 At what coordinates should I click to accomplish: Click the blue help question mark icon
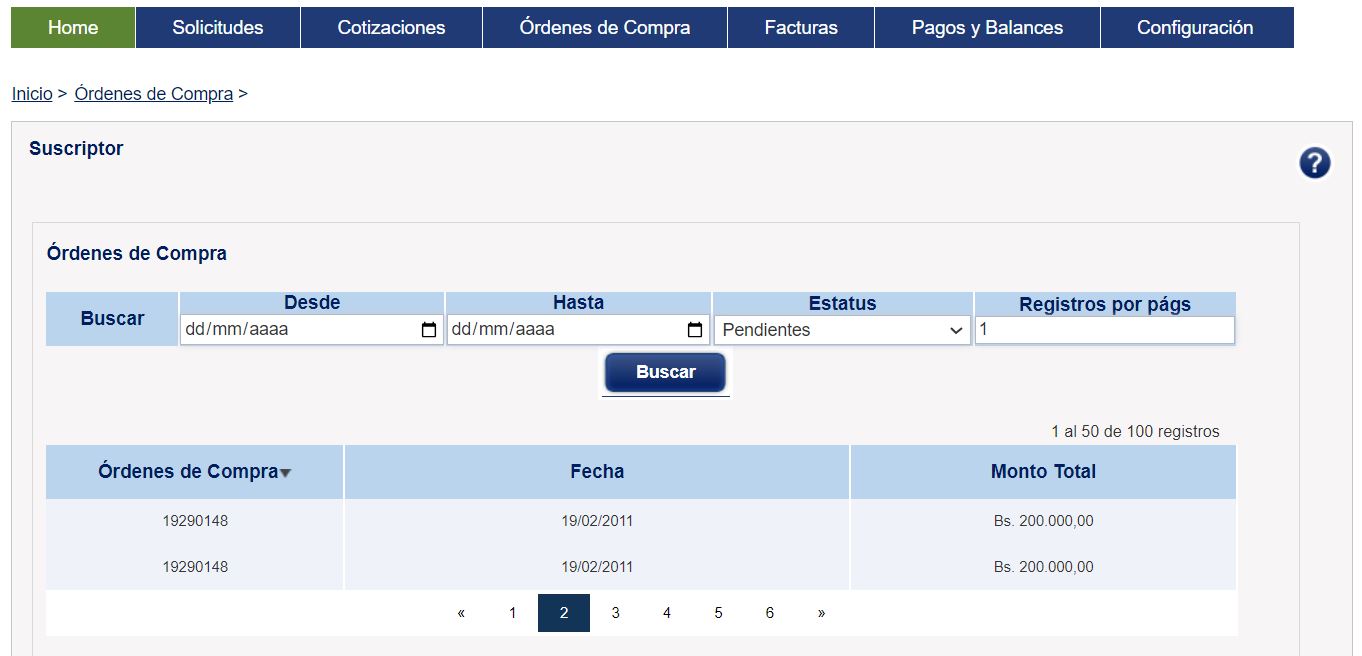pos(1314,163)
